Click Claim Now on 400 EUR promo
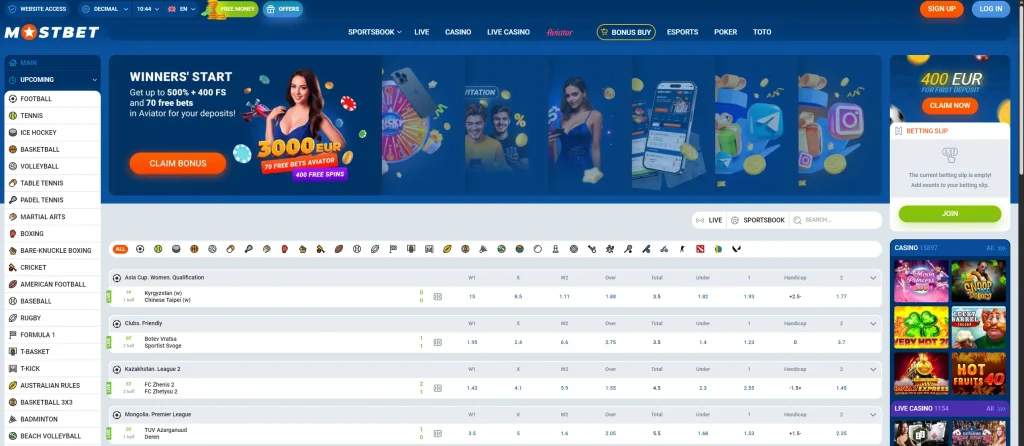This screenshot has width=1024, height=446. point(950,106)
